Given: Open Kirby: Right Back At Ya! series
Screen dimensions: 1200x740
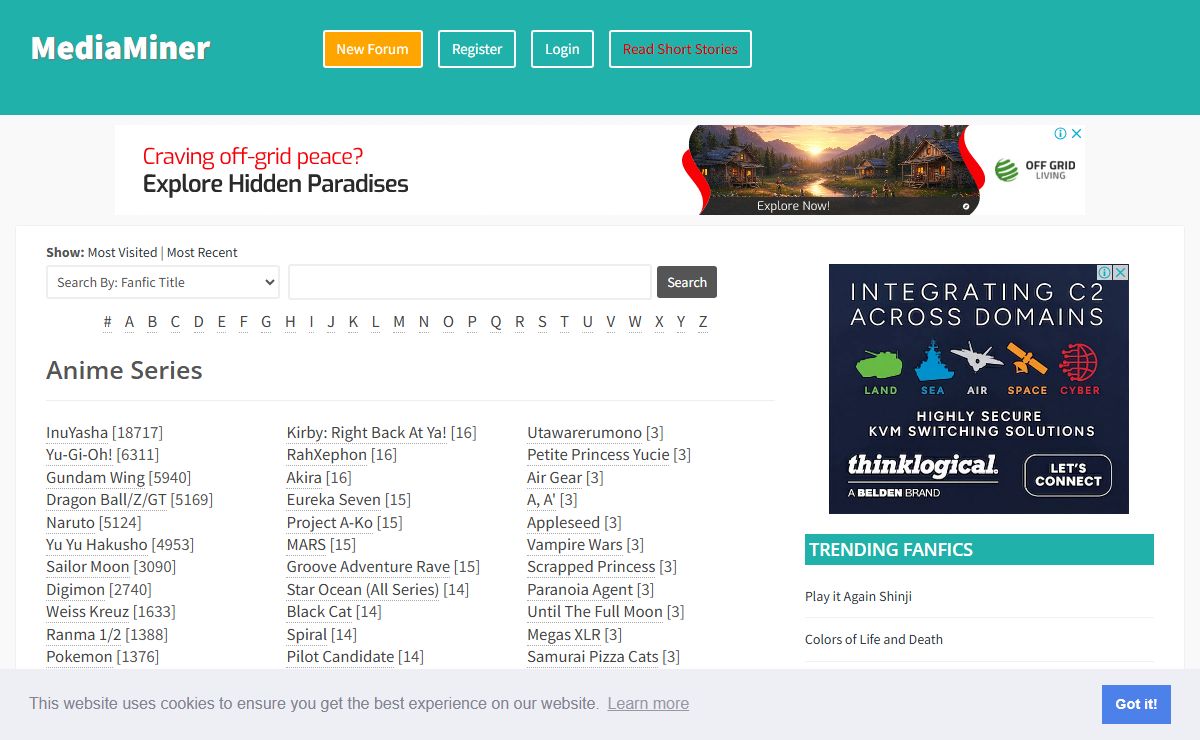Looking at the screenshot, I should tap(367, 433).
